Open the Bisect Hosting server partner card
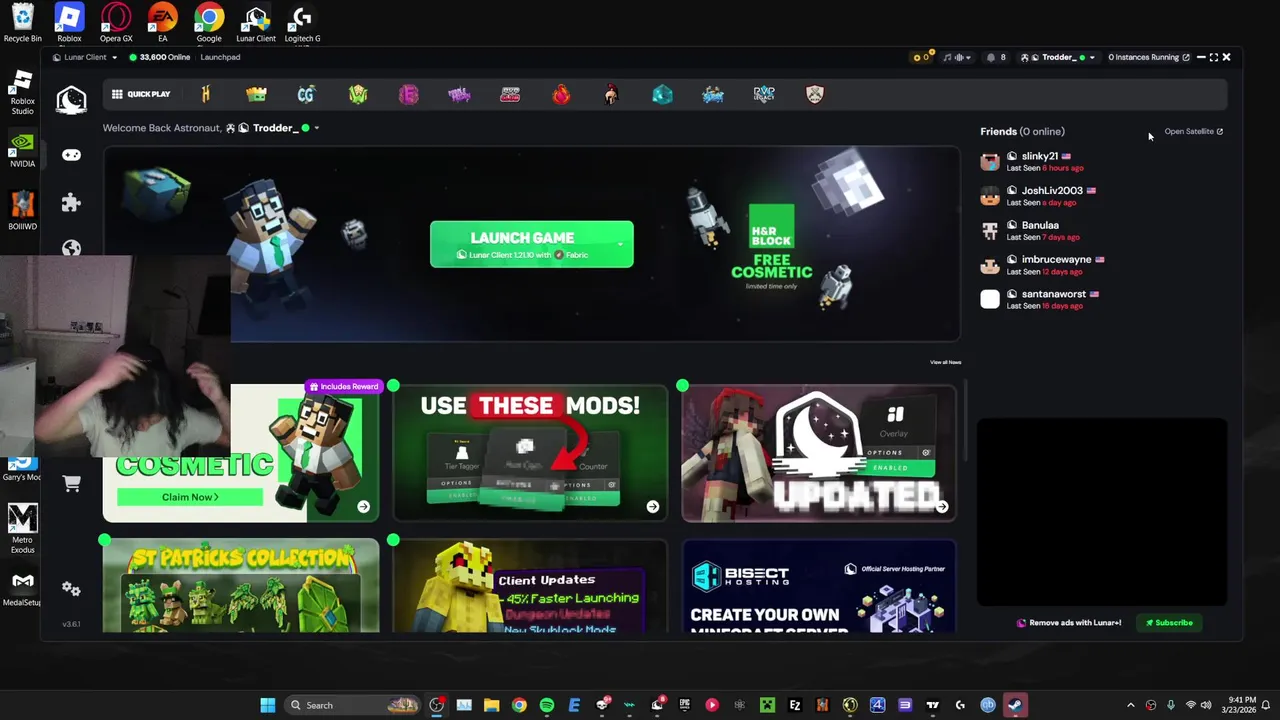The image size is (1280, 720). (819, 586)
